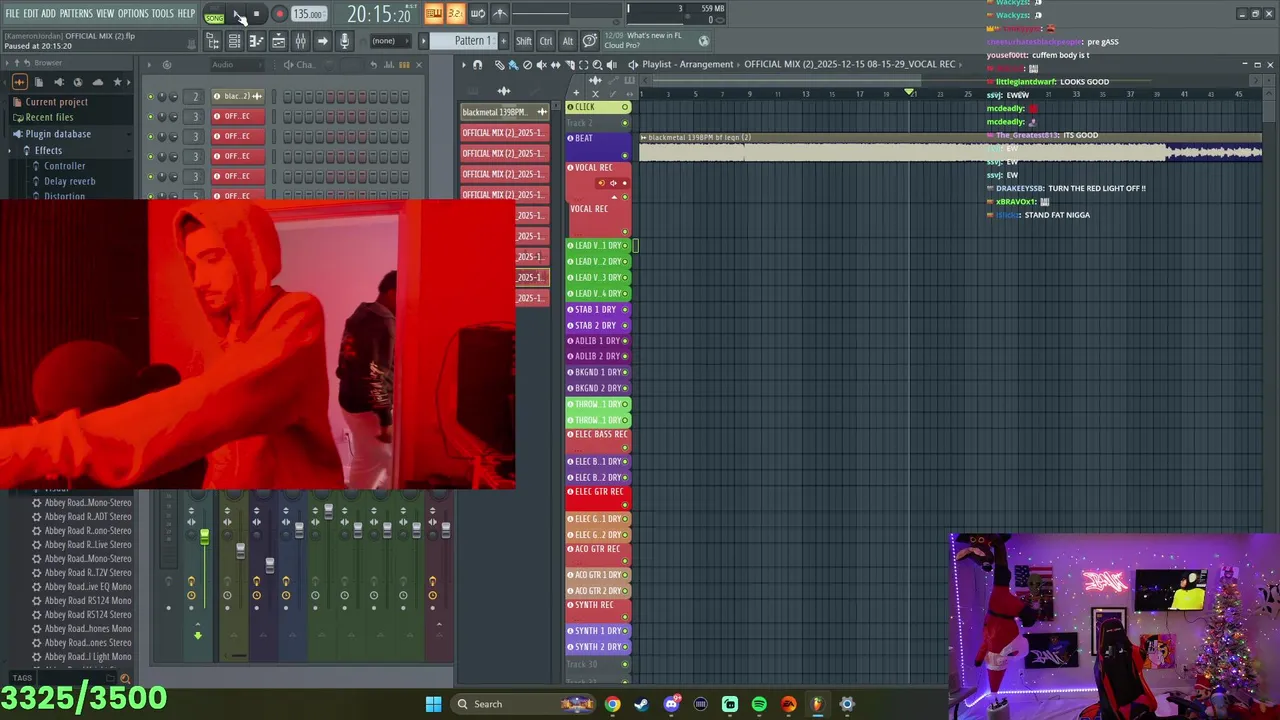Expand Recent files in the Browser
The height and width of the screenshot is (720, 1280).
[x=49, y=117]
